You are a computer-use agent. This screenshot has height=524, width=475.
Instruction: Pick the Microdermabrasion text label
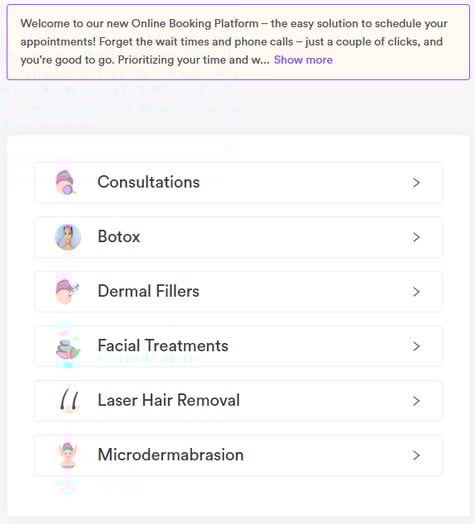[170, 454]
